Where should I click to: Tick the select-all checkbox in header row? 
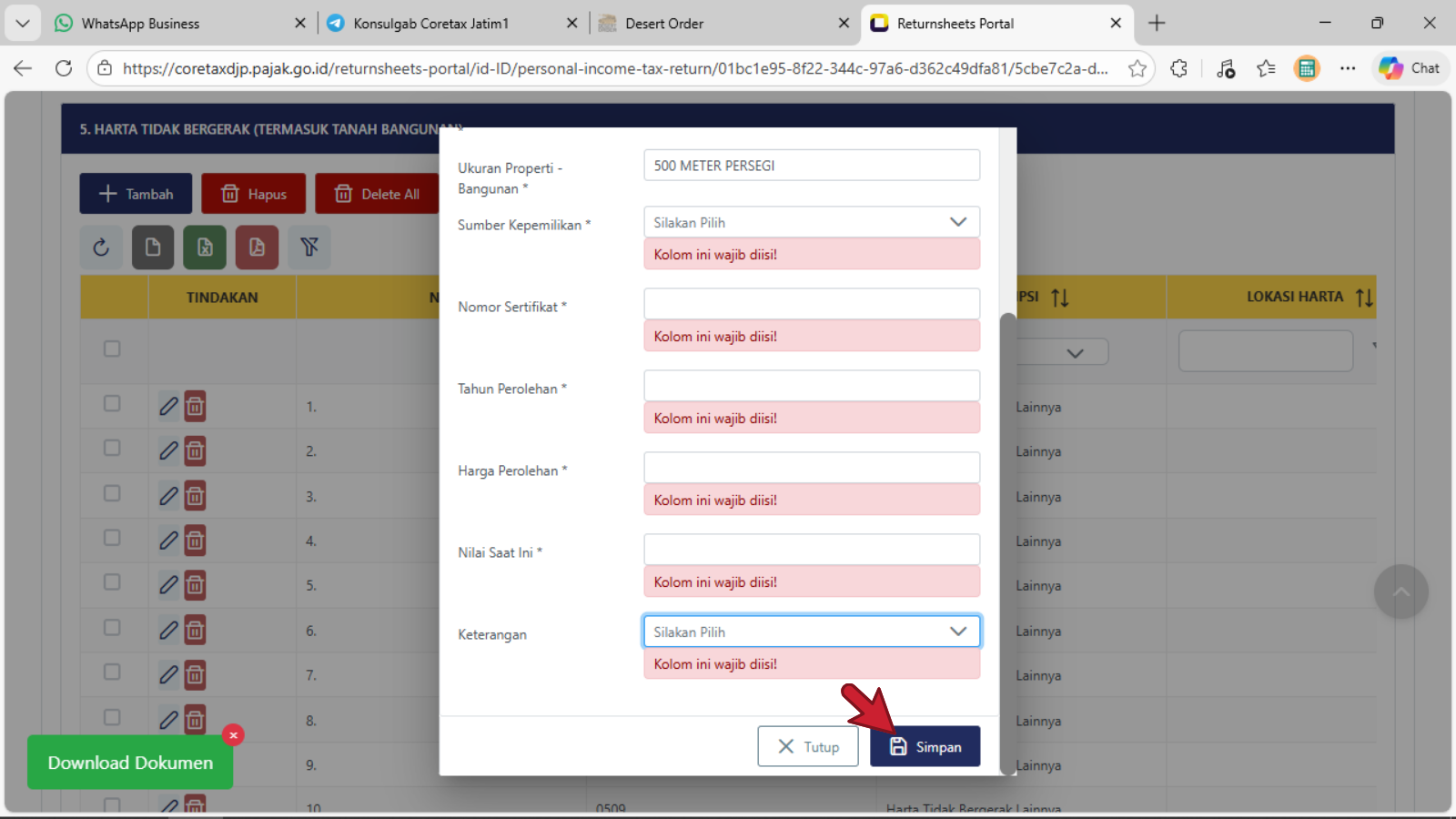tap(112, 349)
